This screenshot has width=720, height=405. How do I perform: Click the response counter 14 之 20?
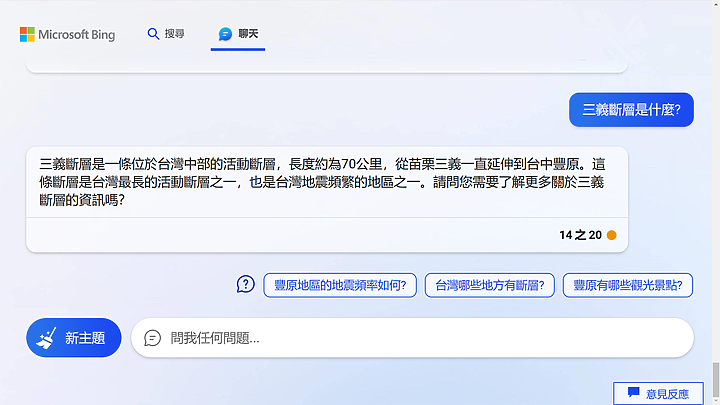click(x=580, y=235)
